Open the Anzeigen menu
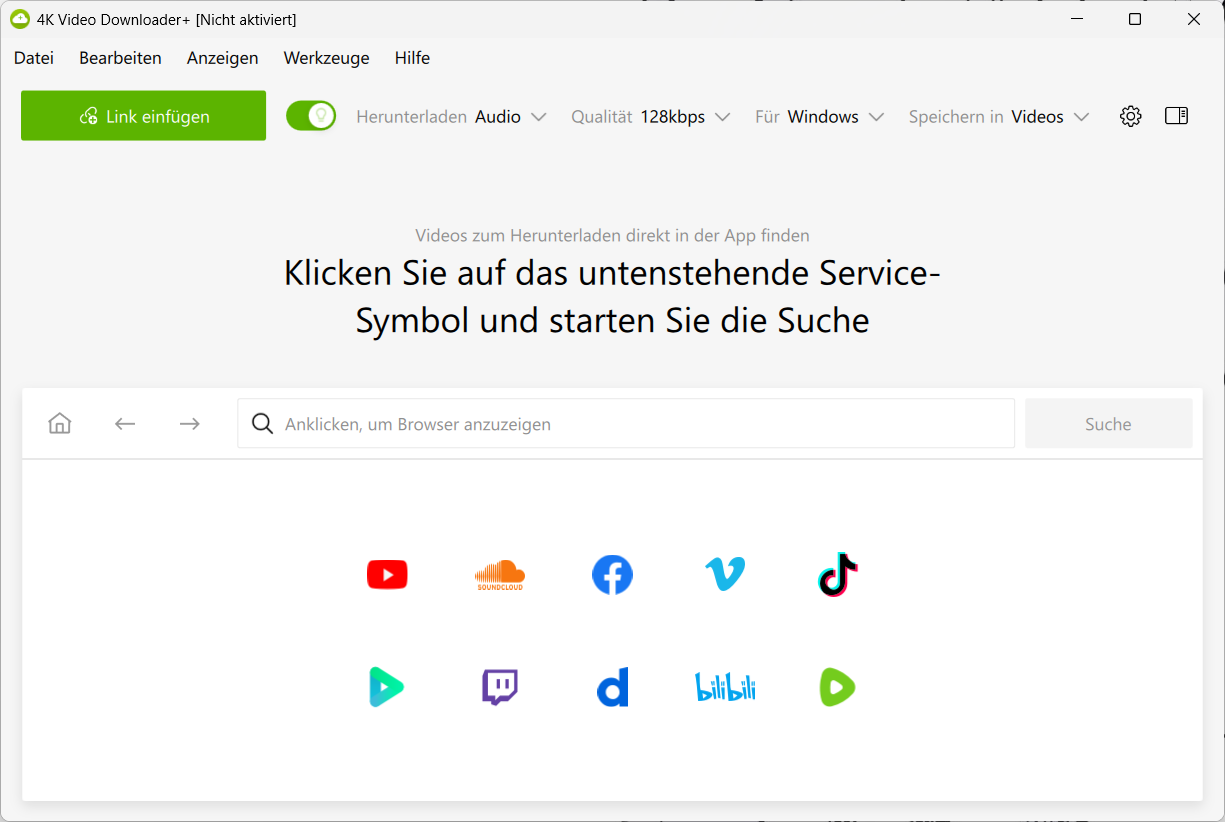This screenshot has height=822, width=1225. (x=222, y=58)
